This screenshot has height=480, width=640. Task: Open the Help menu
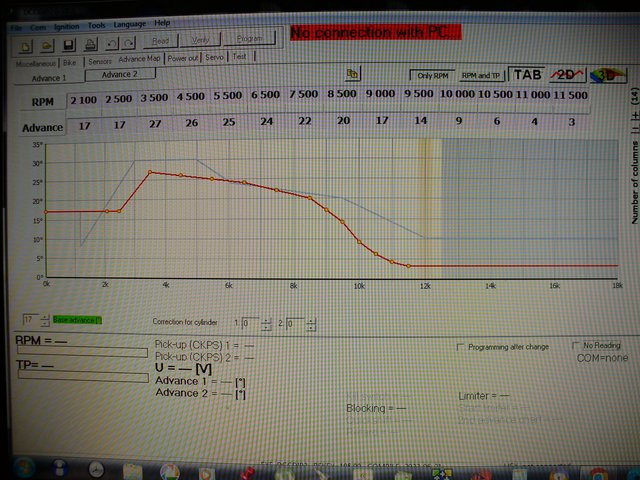pyautogui.click(x=162, y=23)
